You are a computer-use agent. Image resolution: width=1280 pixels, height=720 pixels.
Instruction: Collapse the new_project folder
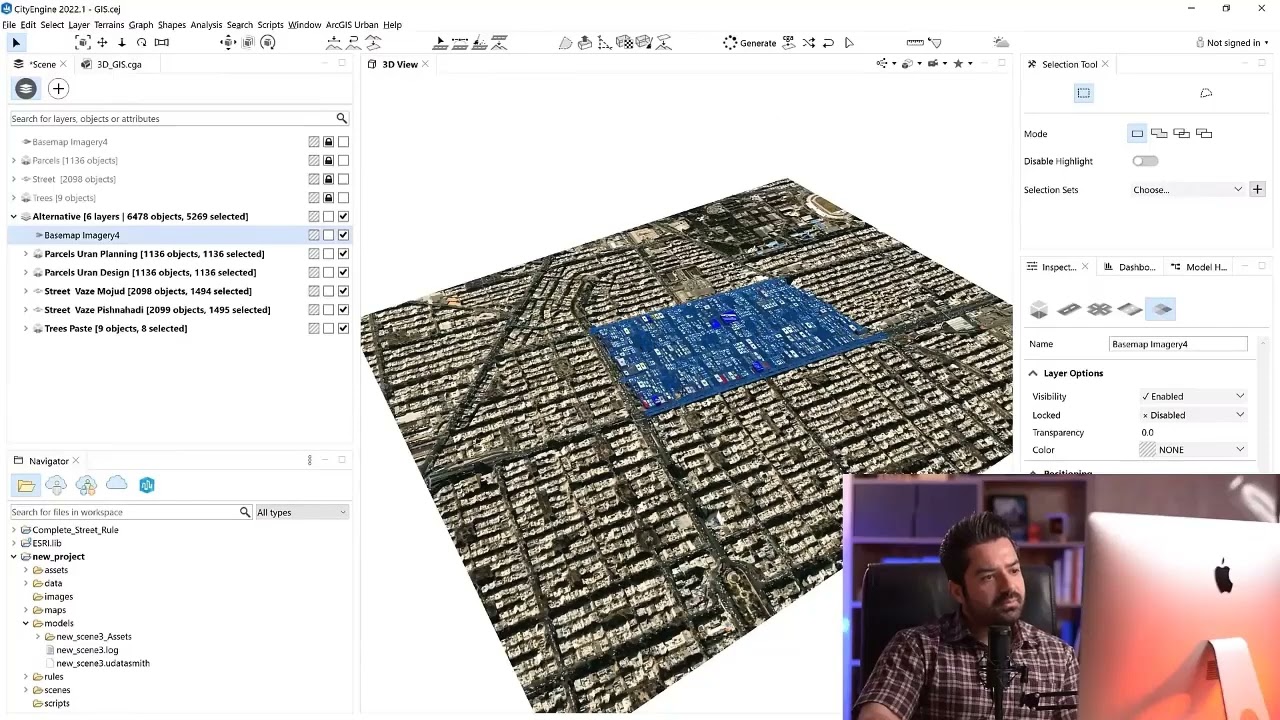tap(14, 556)
